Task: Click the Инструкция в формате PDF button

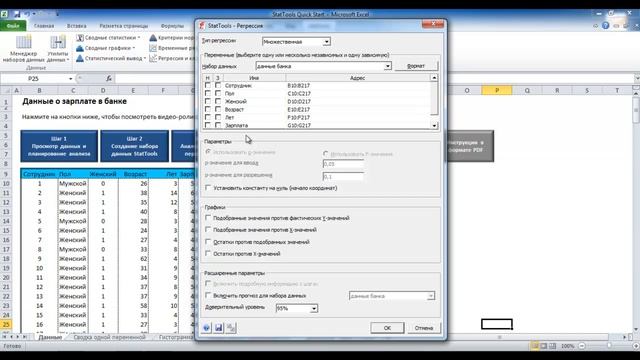Action: pyautogui.click(x=470, y=146)
